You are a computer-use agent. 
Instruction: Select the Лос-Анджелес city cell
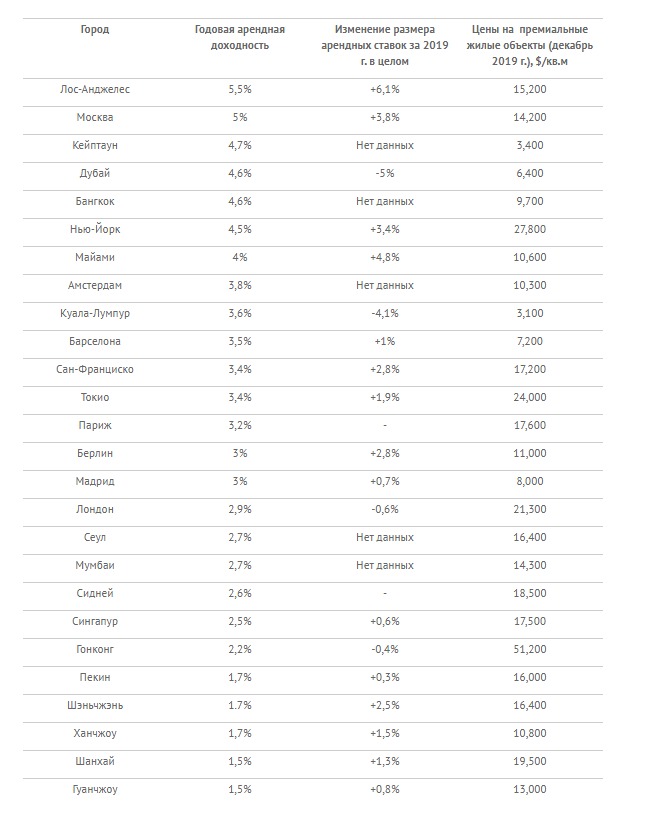[95, 89]
